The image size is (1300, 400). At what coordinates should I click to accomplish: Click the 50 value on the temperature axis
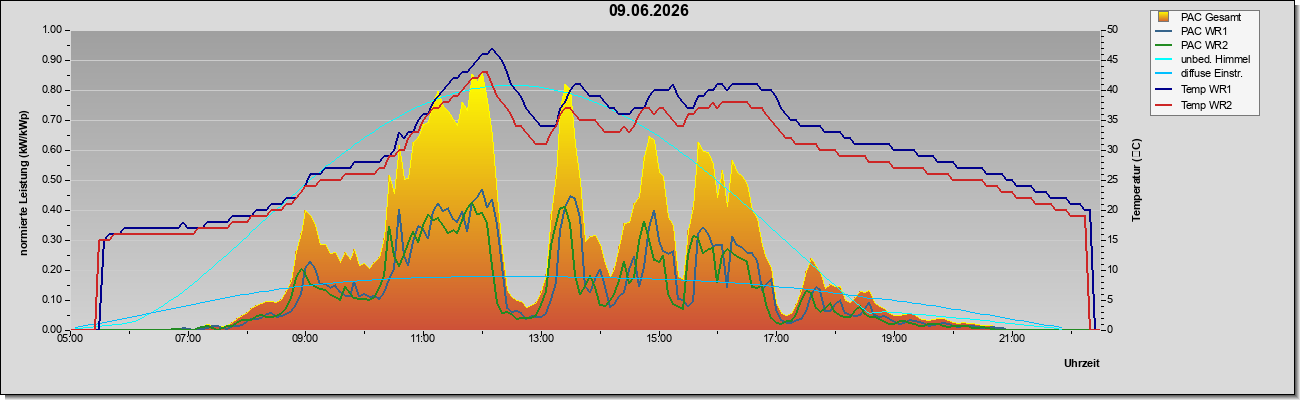click(x=1111, y=30)
